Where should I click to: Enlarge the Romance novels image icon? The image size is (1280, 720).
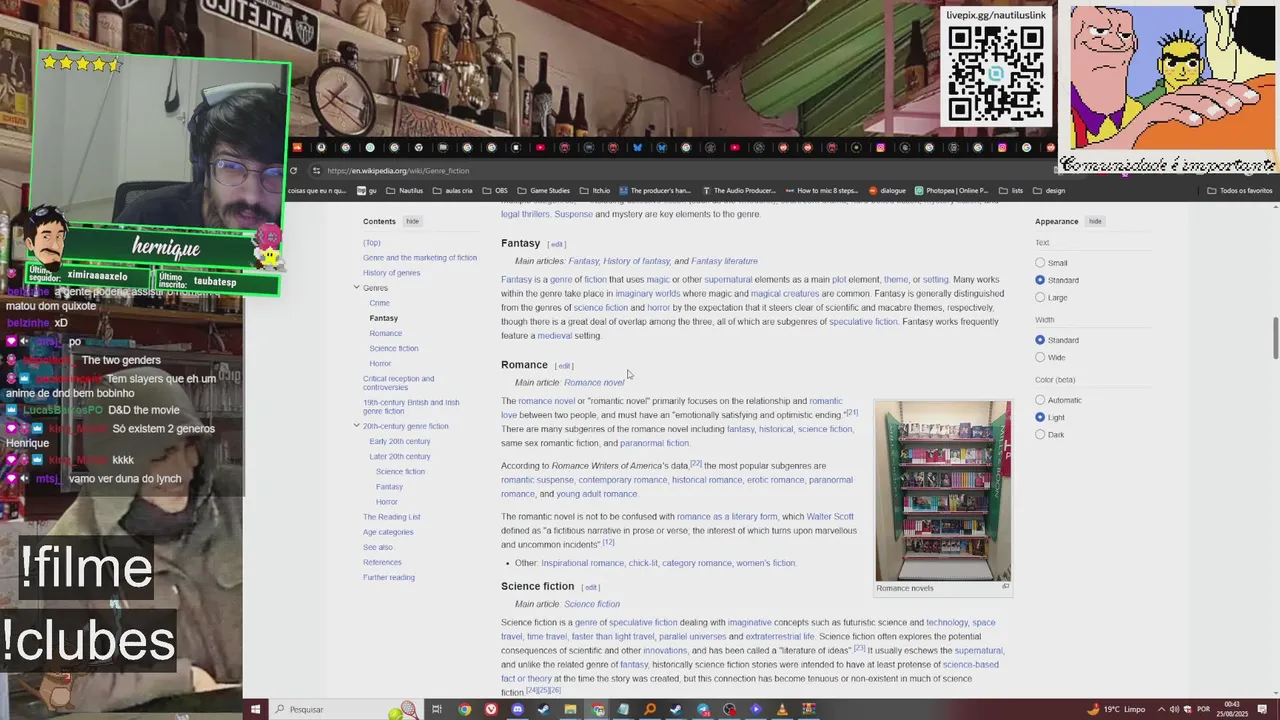pyautogui.click(x=1005, y=587)
